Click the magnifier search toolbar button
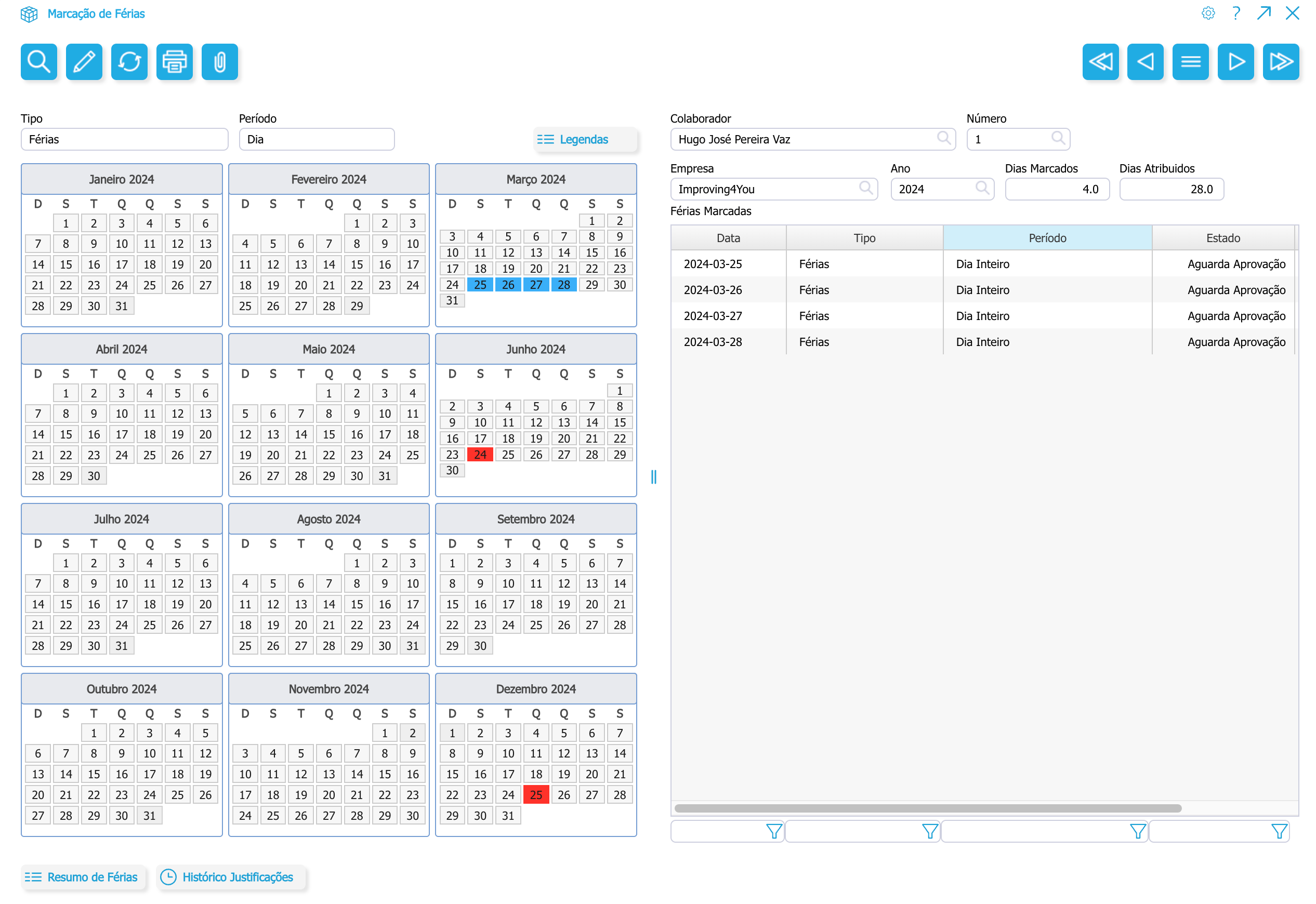The width and height of the screenshot is (1316, 904). (x=38, y=61)
